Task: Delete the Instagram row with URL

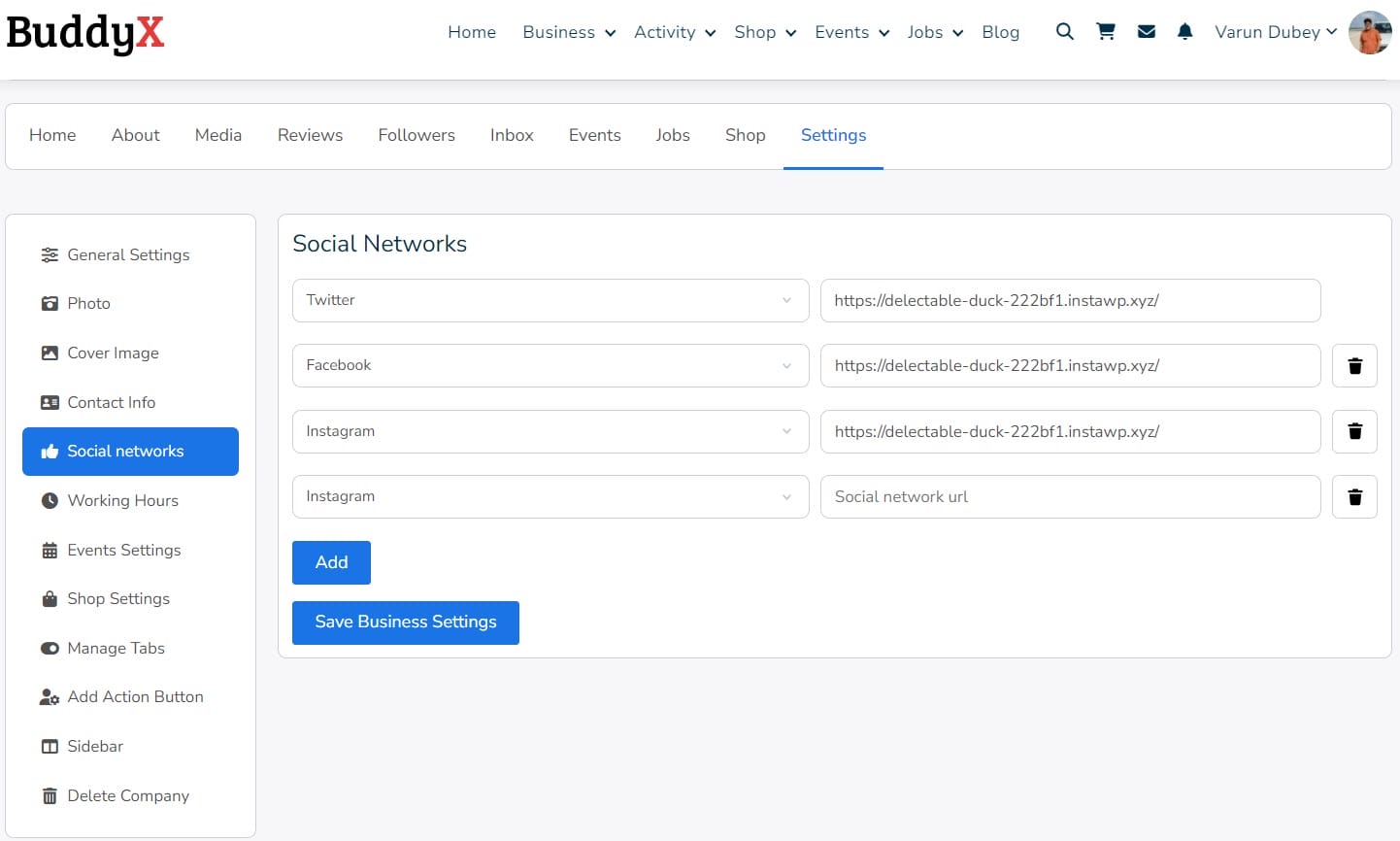Action: pos(1354,431)
